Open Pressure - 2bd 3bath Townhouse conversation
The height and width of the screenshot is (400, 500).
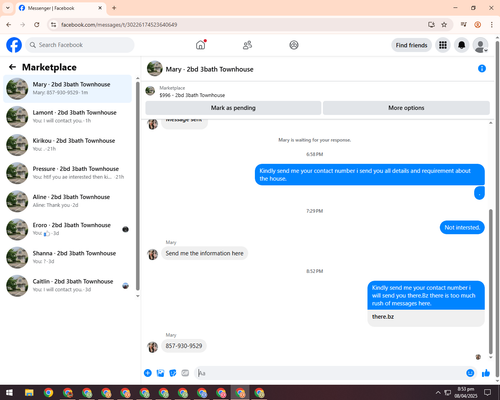tap(67, 173)
